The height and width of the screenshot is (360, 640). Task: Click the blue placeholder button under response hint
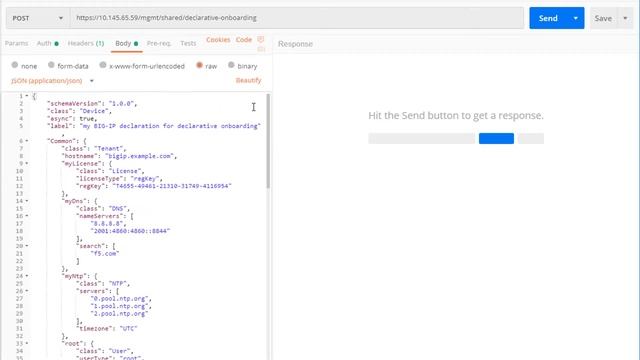(x=496, y=138)
